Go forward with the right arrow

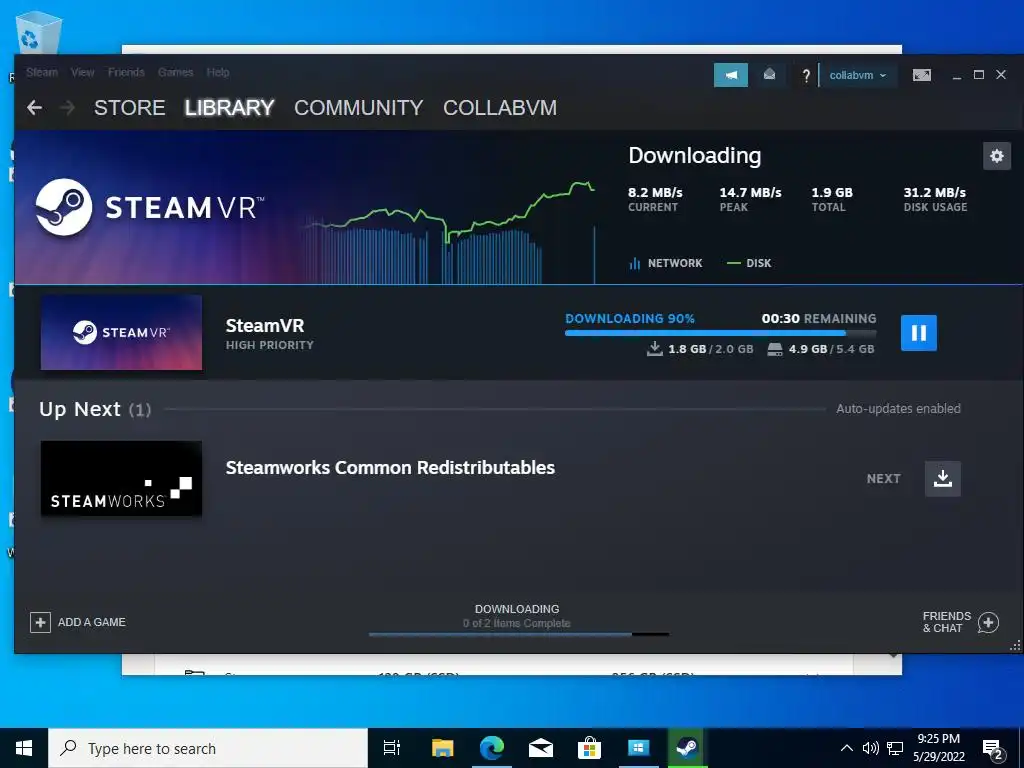coord(67,108)
